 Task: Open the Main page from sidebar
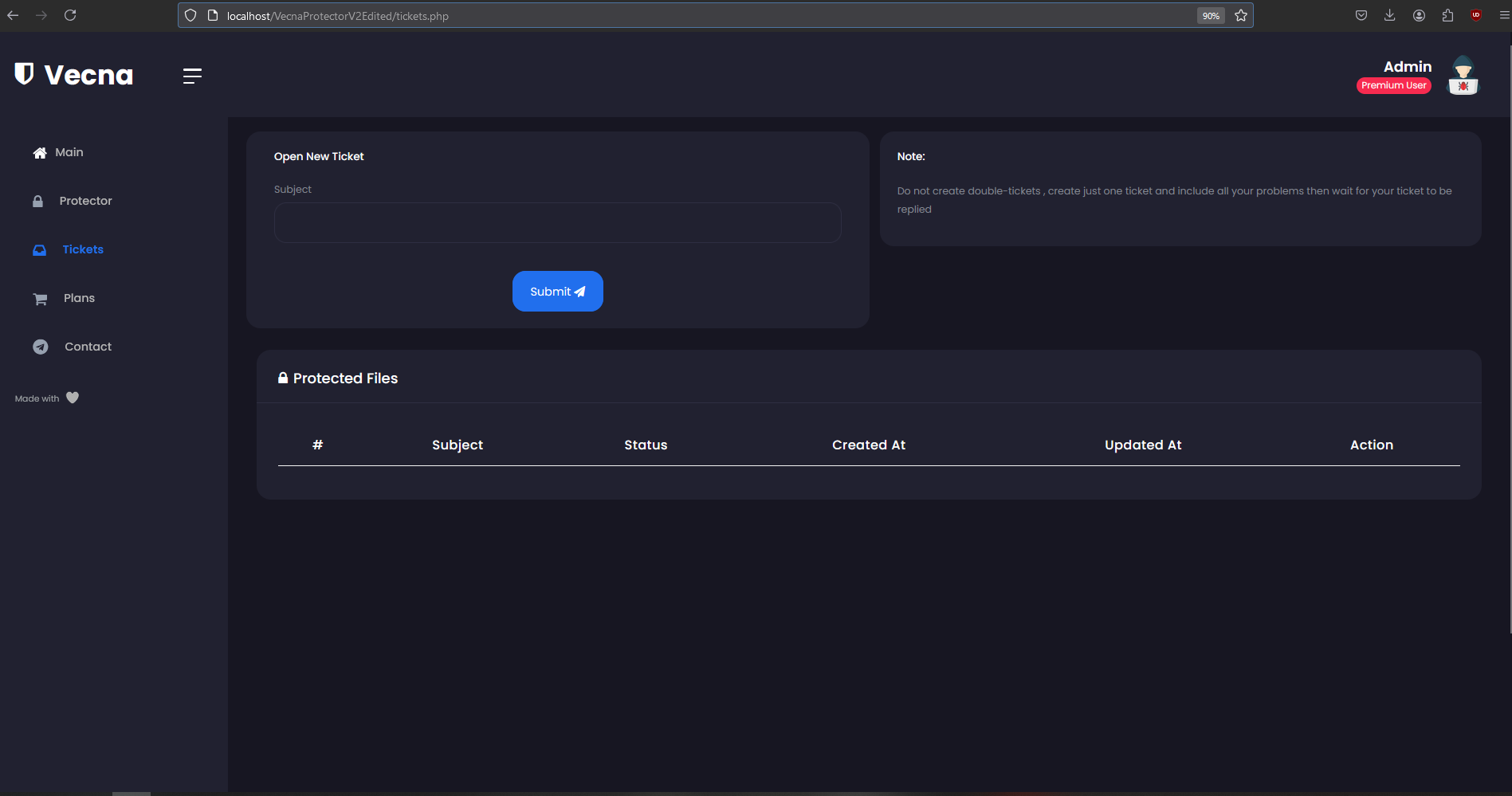(x=69, y=152)
